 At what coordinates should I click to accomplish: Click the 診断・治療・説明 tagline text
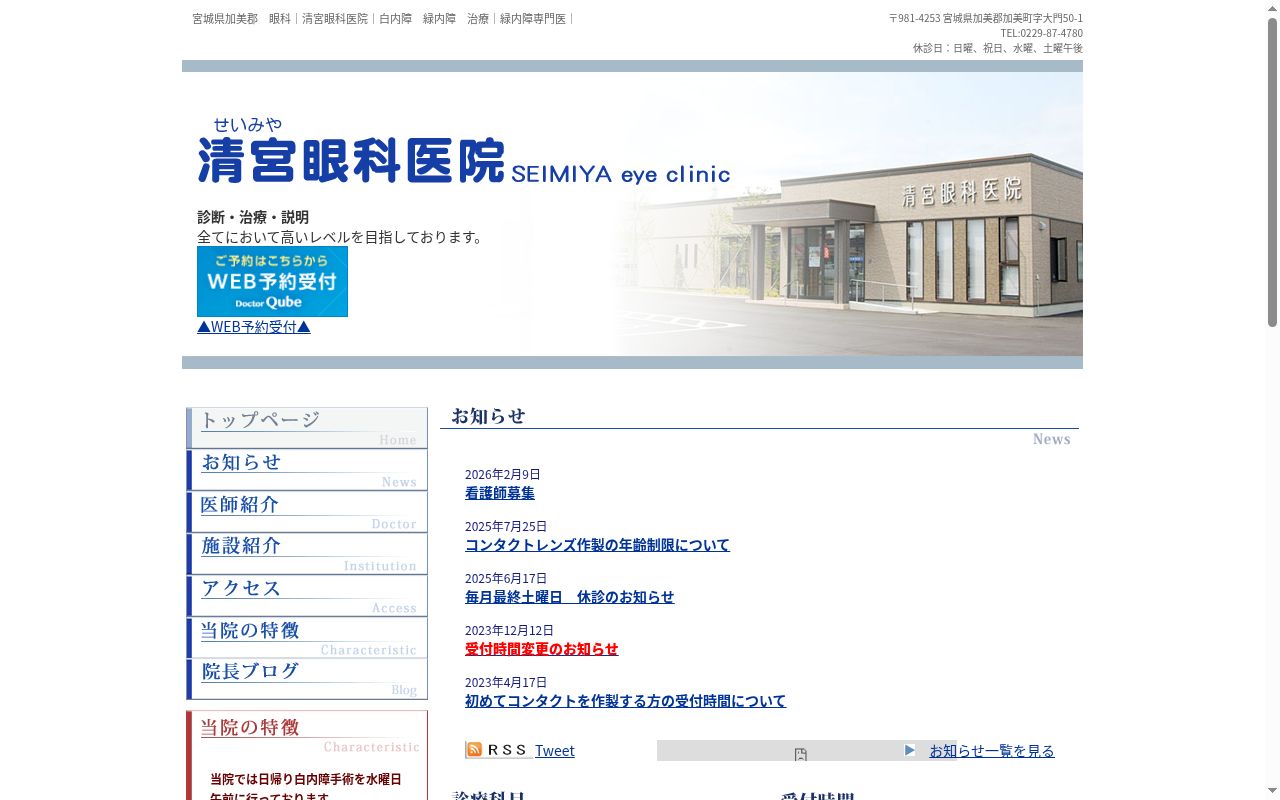[x=253, y=217]
